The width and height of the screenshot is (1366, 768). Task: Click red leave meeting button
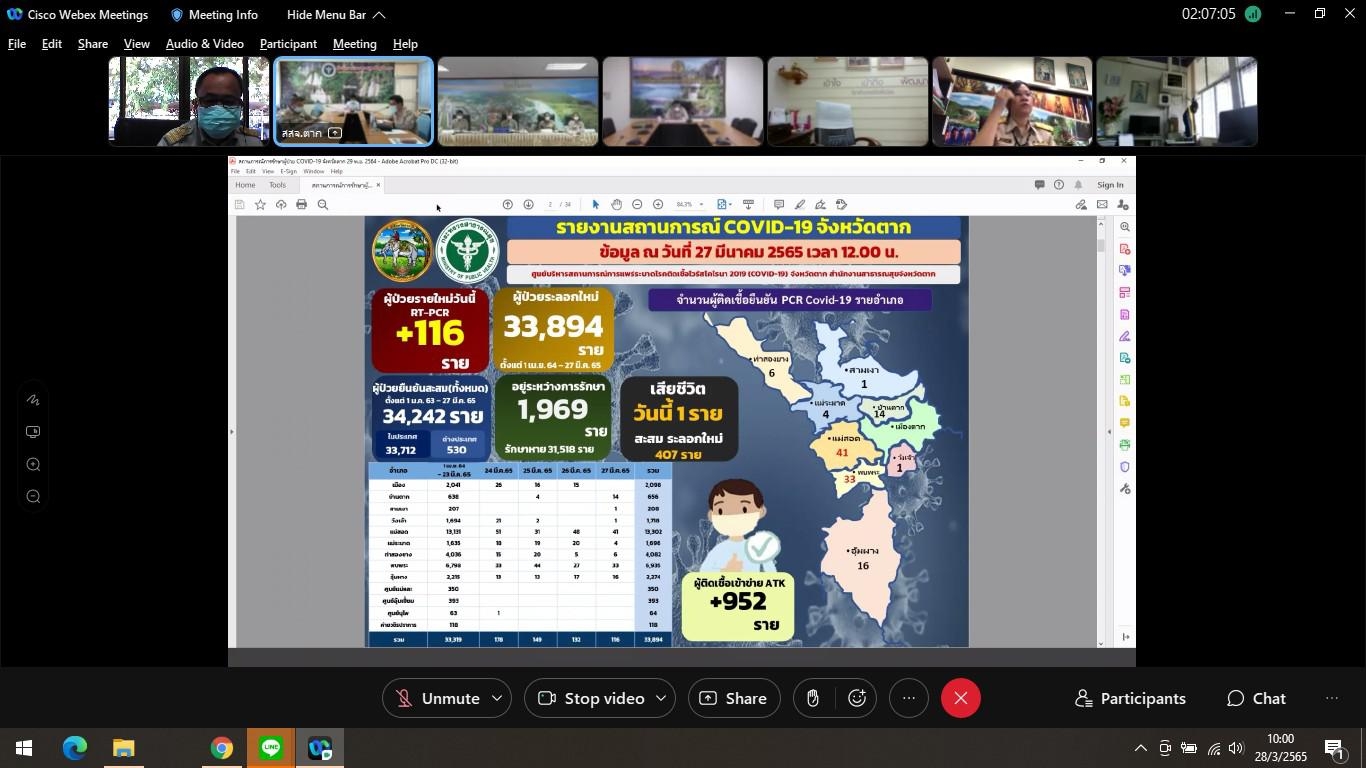(961, 698)
